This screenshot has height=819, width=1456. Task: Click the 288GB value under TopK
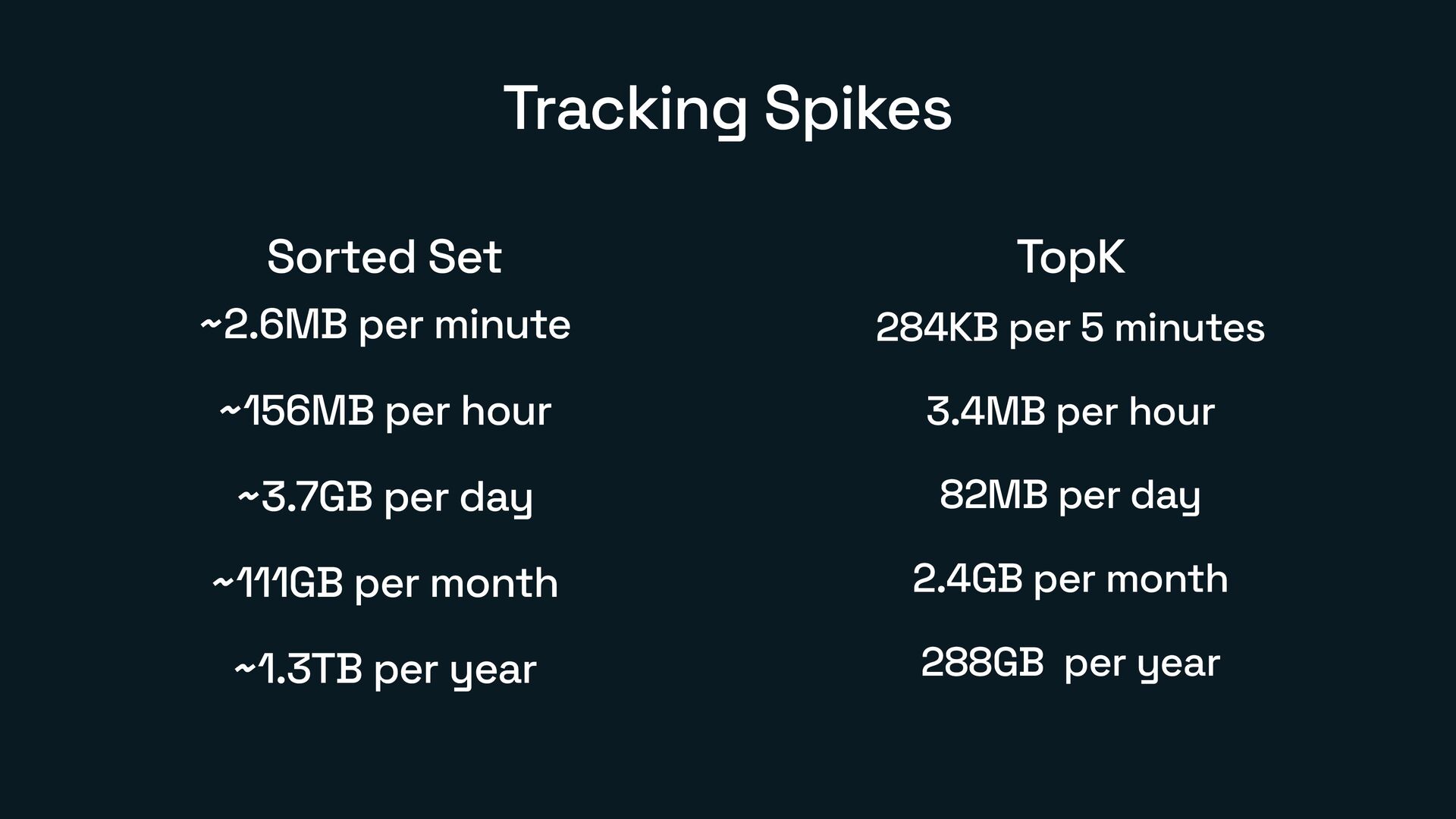point(982,663)
